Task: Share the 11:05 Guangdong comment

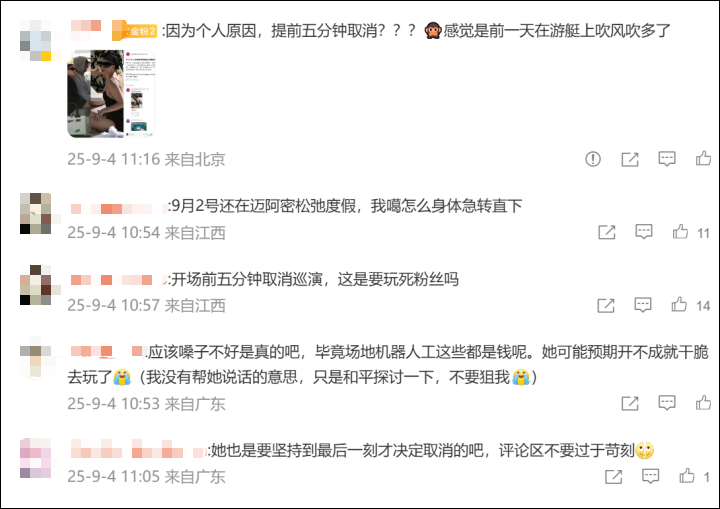Action: tap(613, 476)
